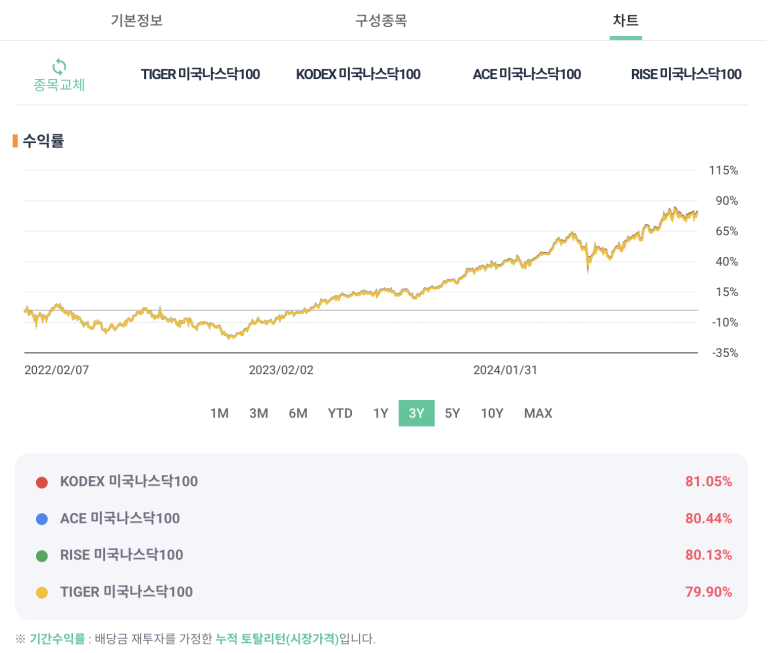Viewport: 773px width, 653px height.
Task: Click 누적 토탈리턴(시장가격) footnote text
Action: 278,639
